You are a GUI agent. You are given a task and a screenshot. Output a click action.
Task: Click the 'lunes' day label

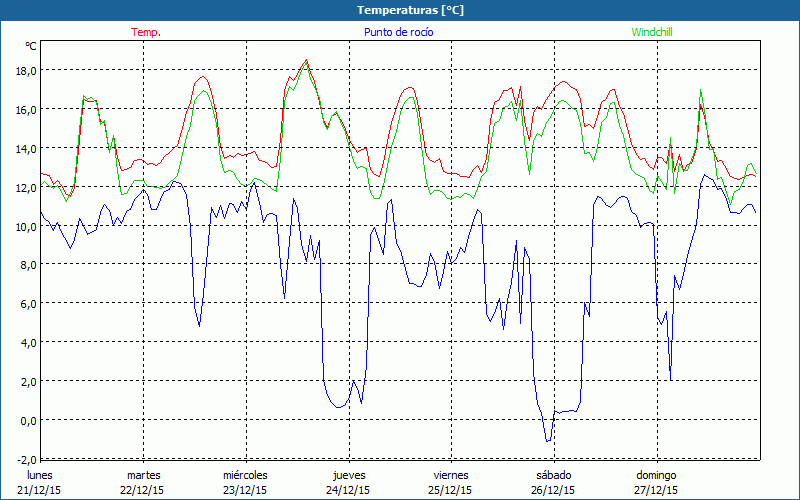40,475
